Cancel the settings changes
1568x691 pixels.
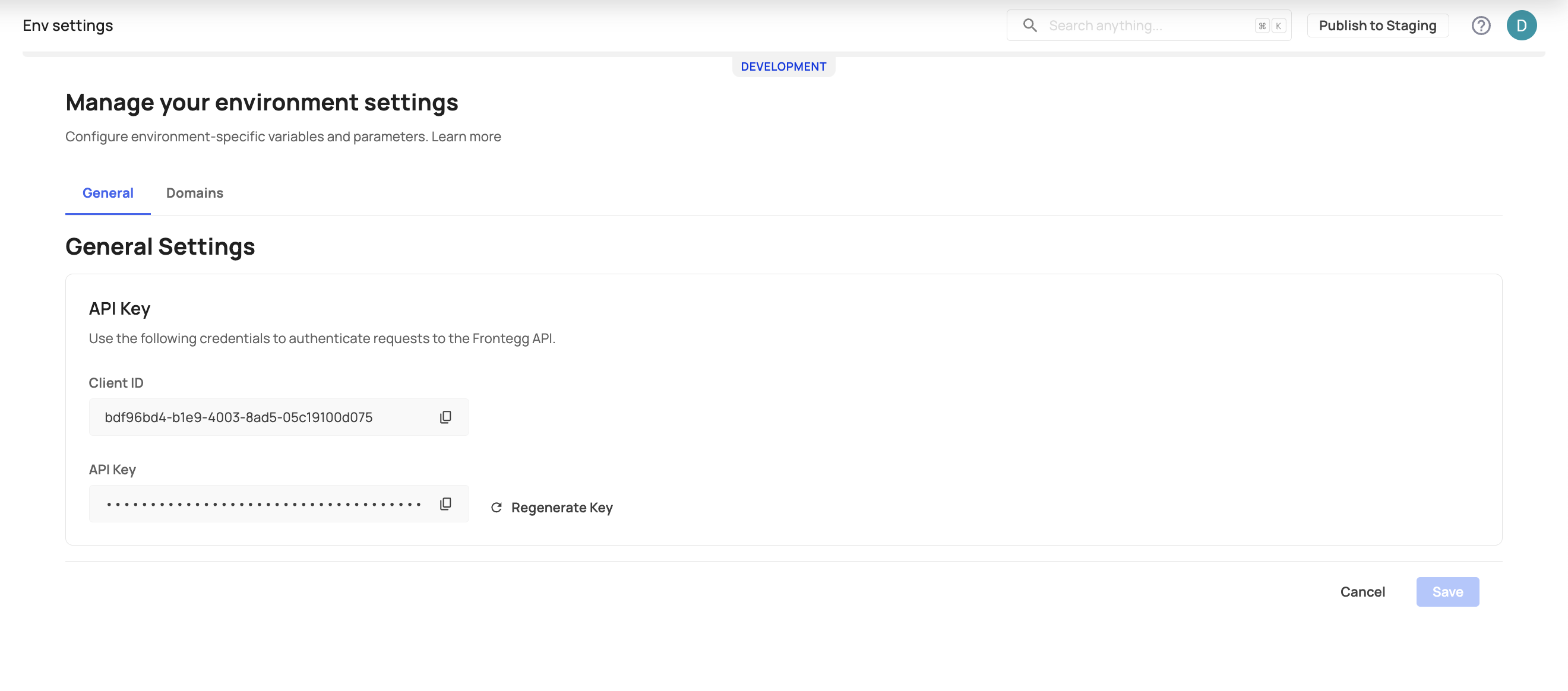coord(1362,591)
